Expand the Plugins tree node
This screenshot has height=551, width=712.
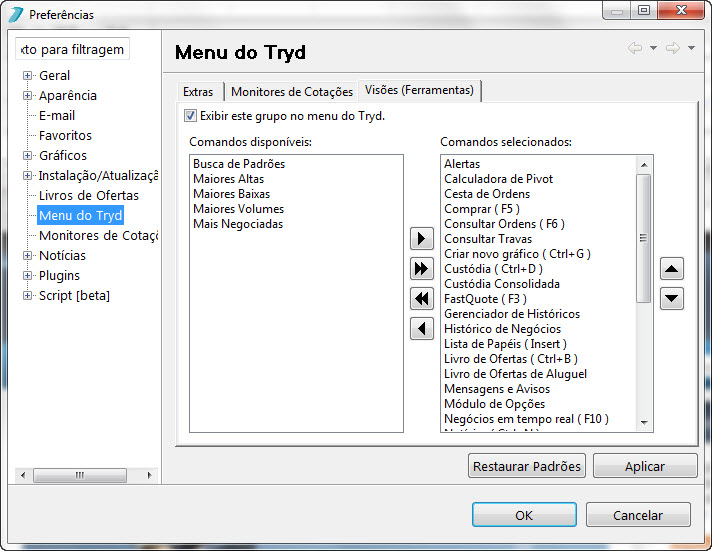27,275
